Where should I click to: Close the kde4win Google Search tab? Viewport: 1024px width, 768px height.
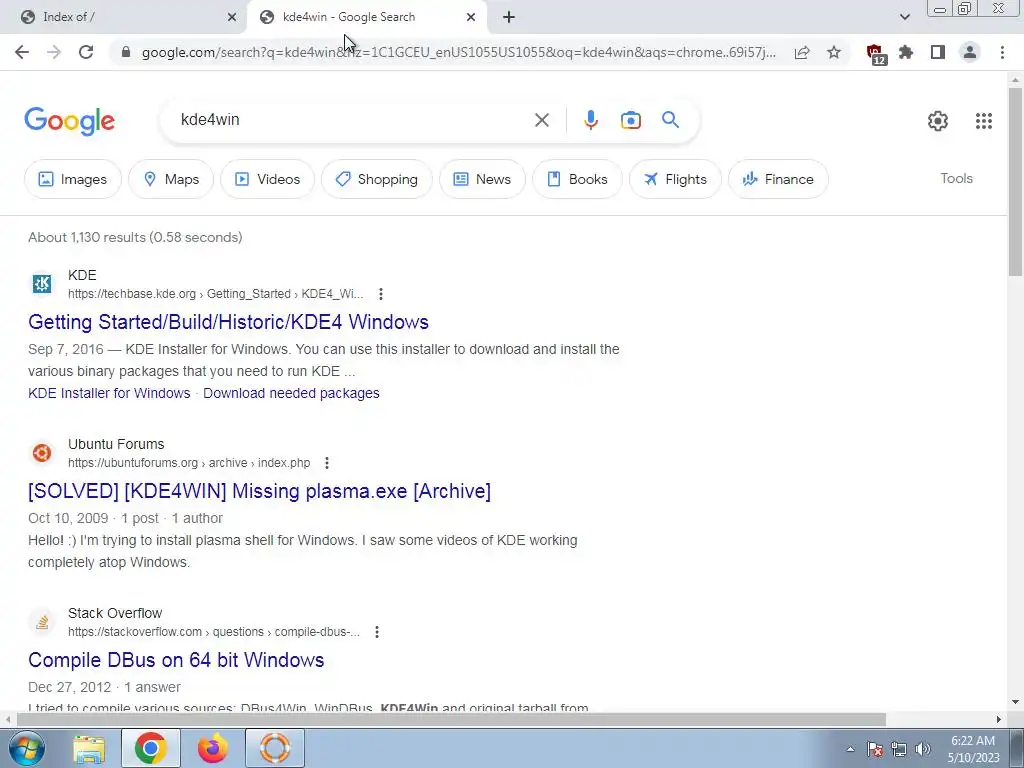tap(471, 17)
